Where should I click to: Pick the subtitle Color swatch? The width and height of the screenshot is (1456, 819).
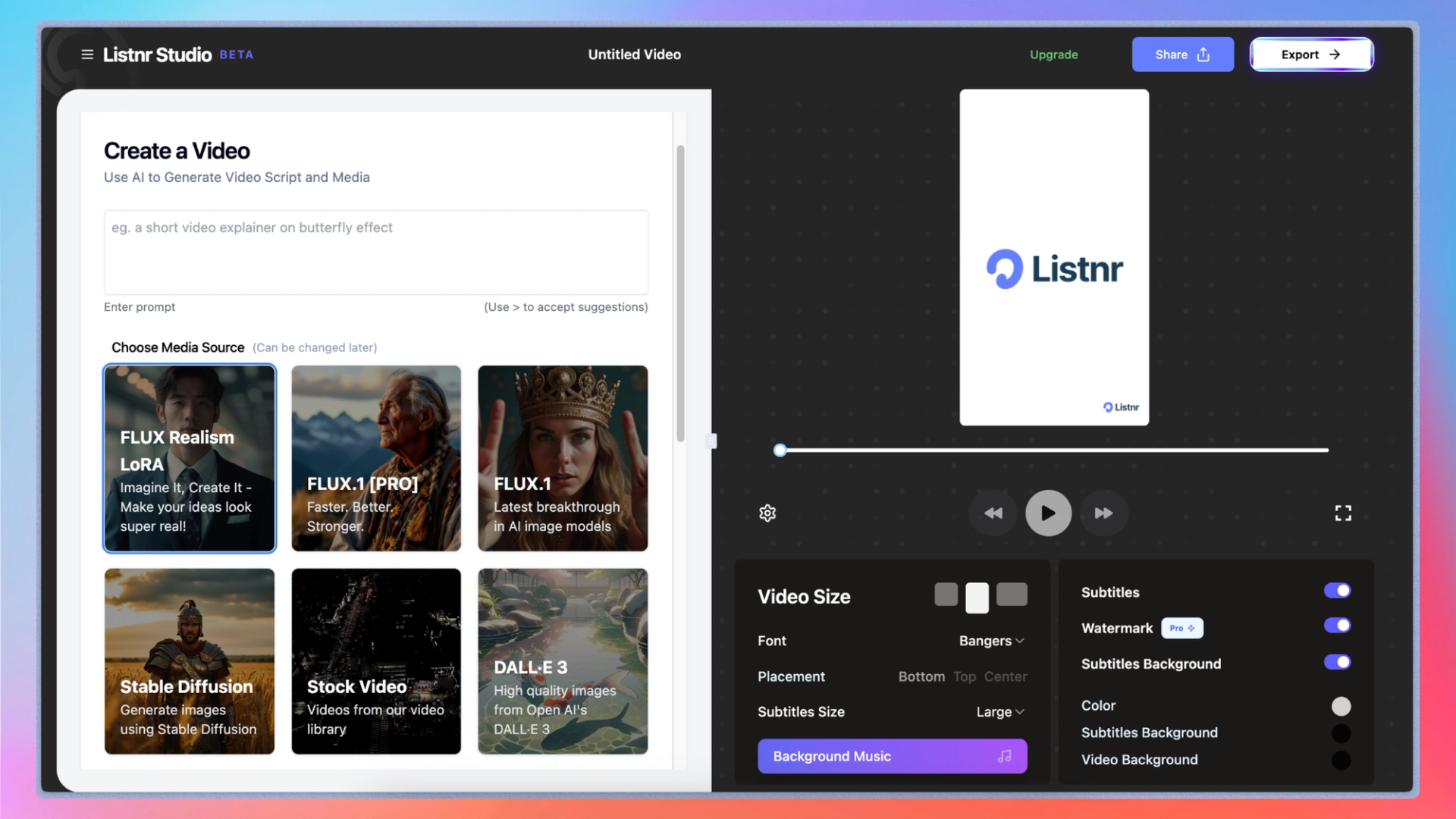pos(1341,706)
